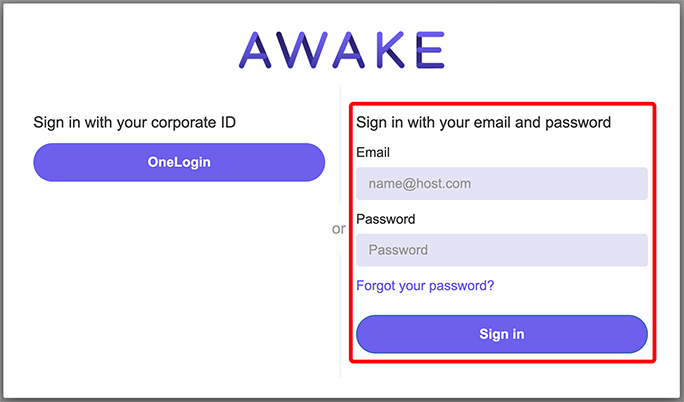
Task: Submit credentials with the Sign in button
Action: pyautogui.click(x=502, y=334)
